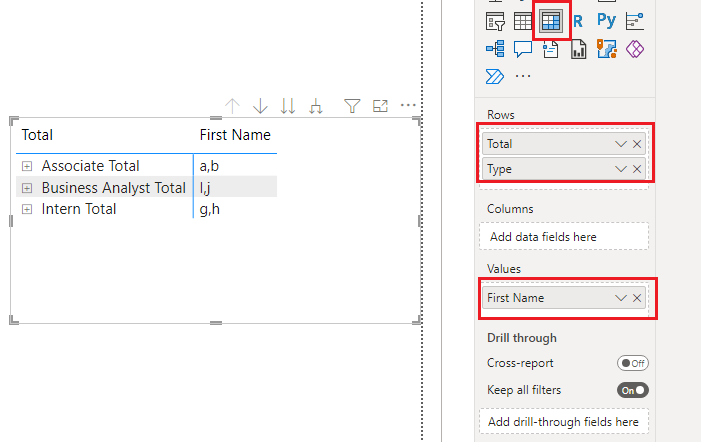
Task: Expand all down one level in hierarchy
Action: (316, 106)
